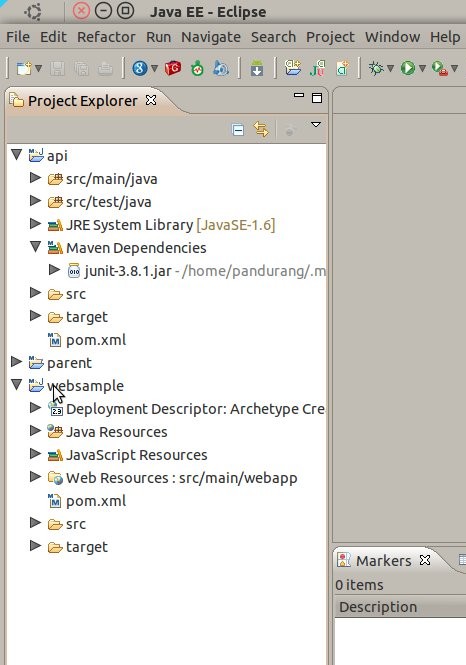Open the Navigate menu

tap(211, 37)
